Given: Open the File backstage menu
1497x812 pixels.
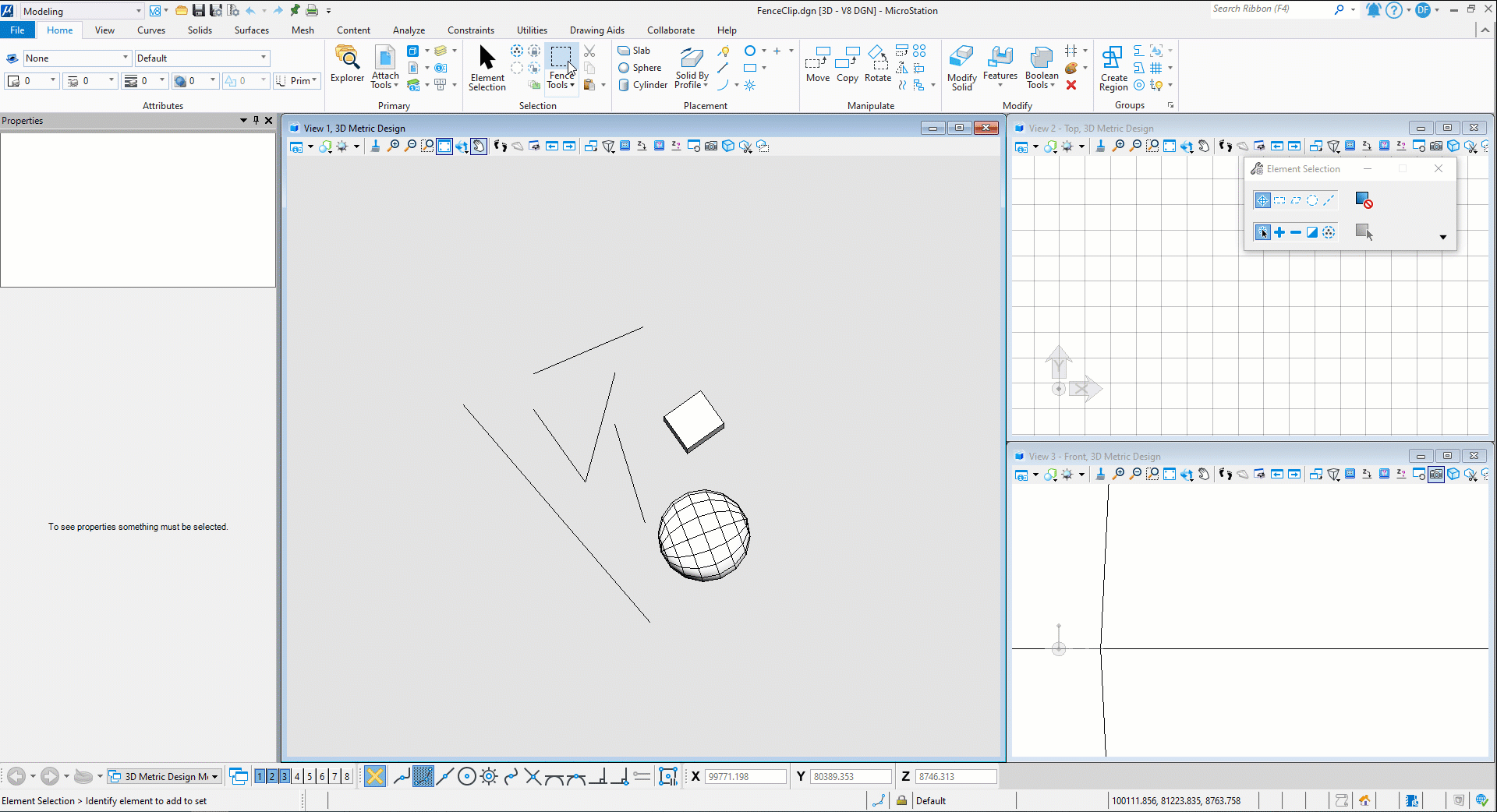Looking at the screenshot, I should click(17, 30).
